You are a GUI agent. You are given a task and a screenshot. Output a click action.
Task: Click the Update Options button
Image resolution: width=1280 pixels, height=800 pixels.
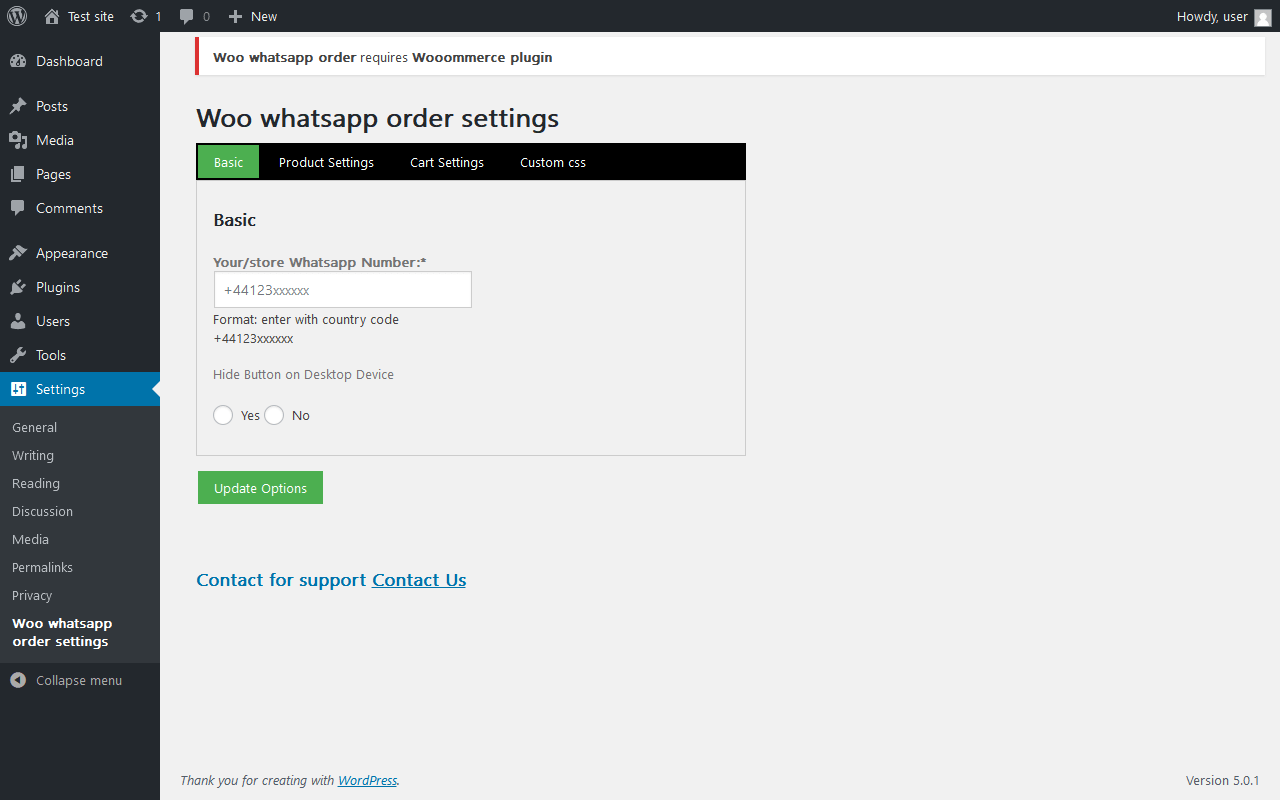[x=260, y=488]
